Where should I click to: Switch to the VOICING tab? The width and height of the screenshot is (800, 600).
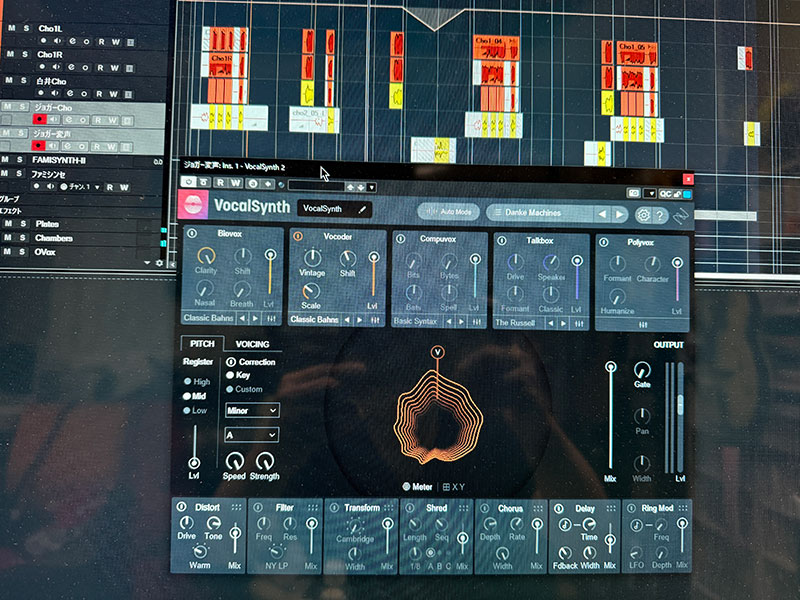253,344
